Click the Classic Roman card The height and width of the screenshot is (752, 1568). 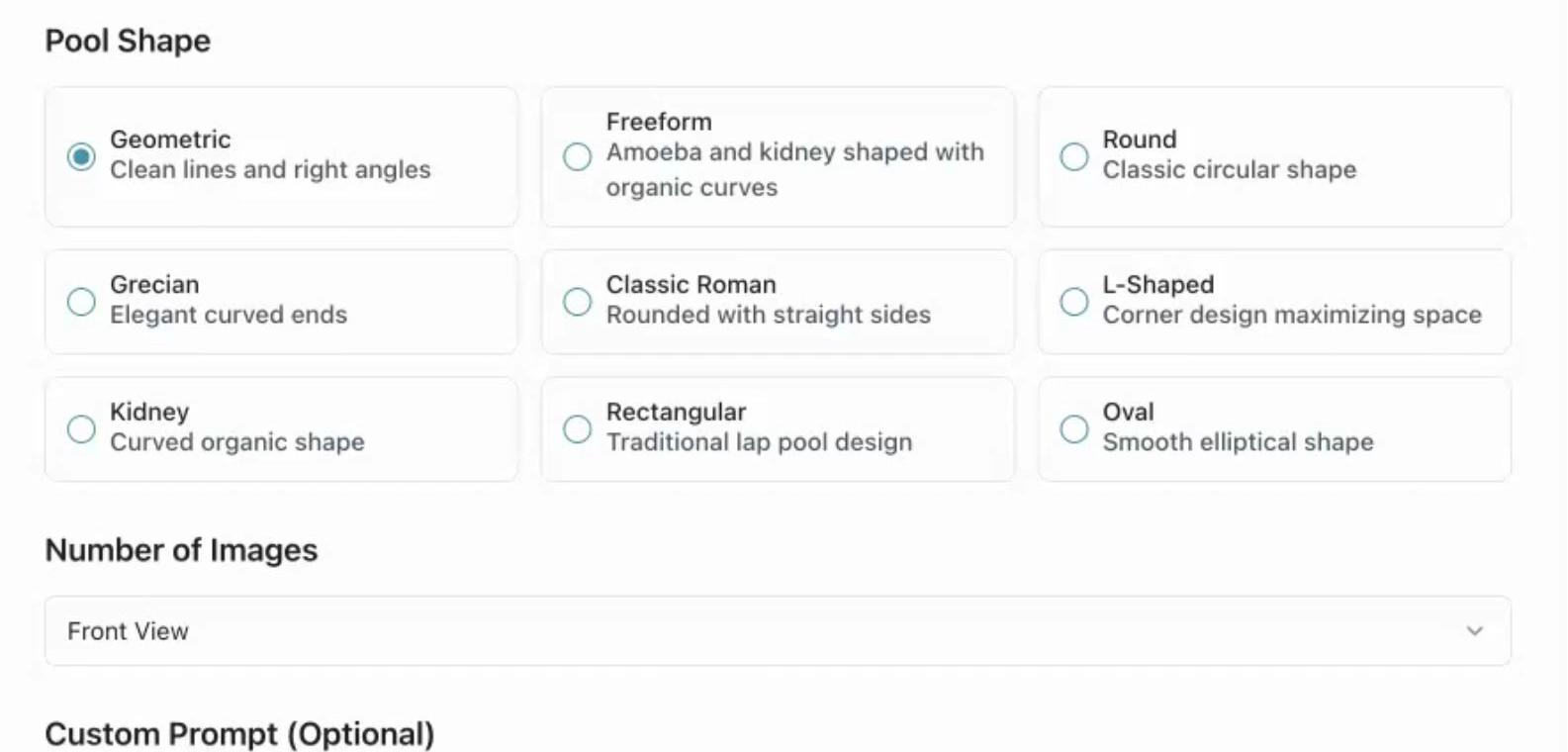(778, 301)
